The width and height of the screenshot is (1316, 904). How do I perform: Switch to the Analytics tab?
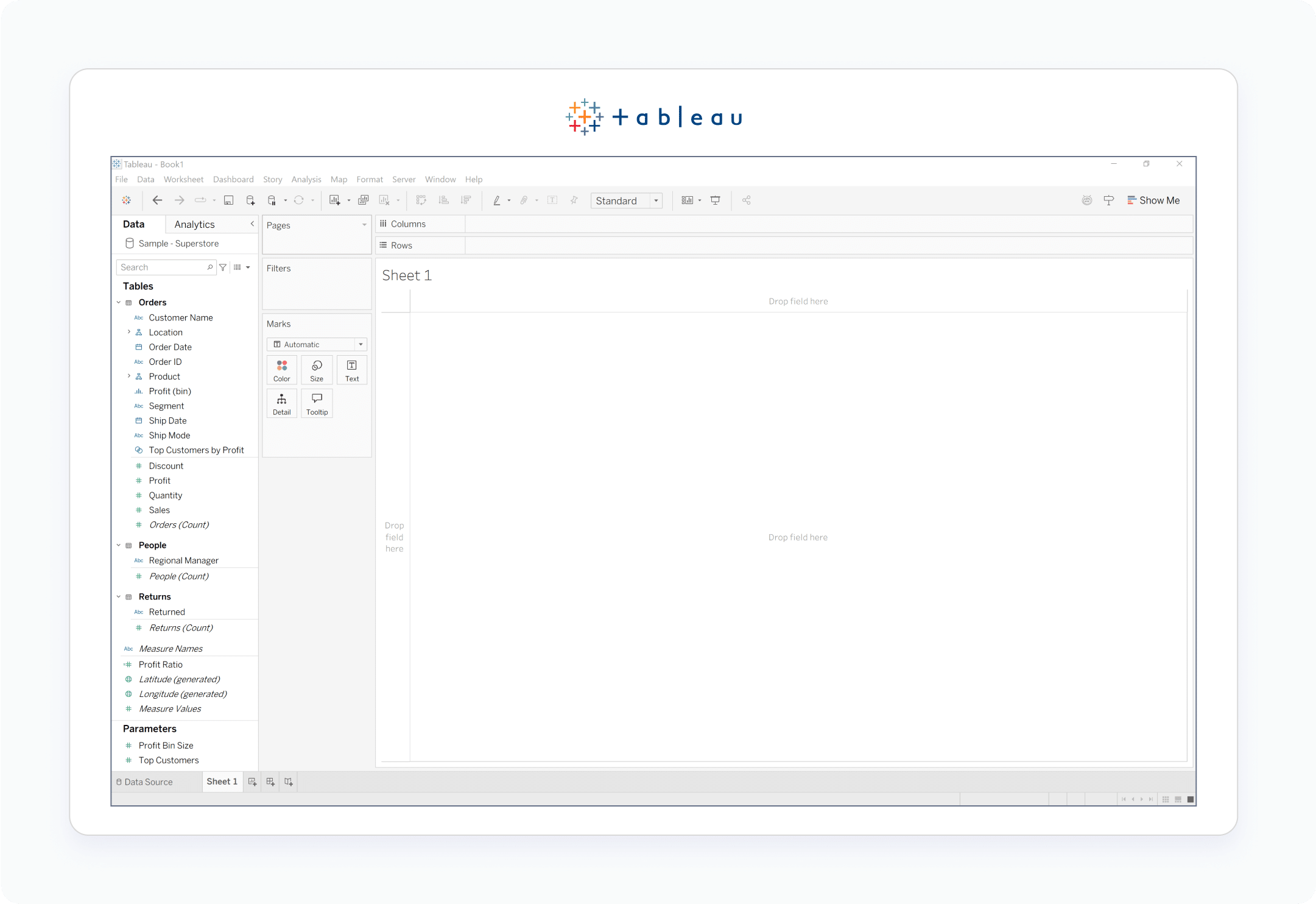pos(194,224)
